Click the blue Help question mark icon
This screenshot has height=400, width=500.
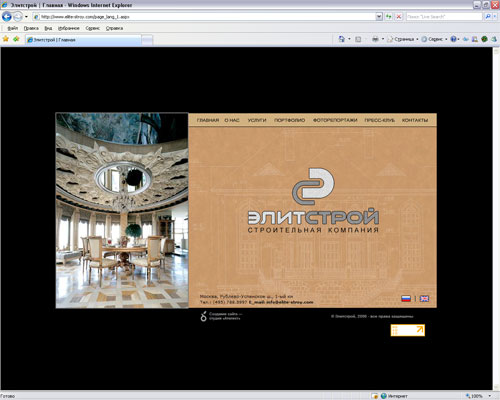click(453, 39)
